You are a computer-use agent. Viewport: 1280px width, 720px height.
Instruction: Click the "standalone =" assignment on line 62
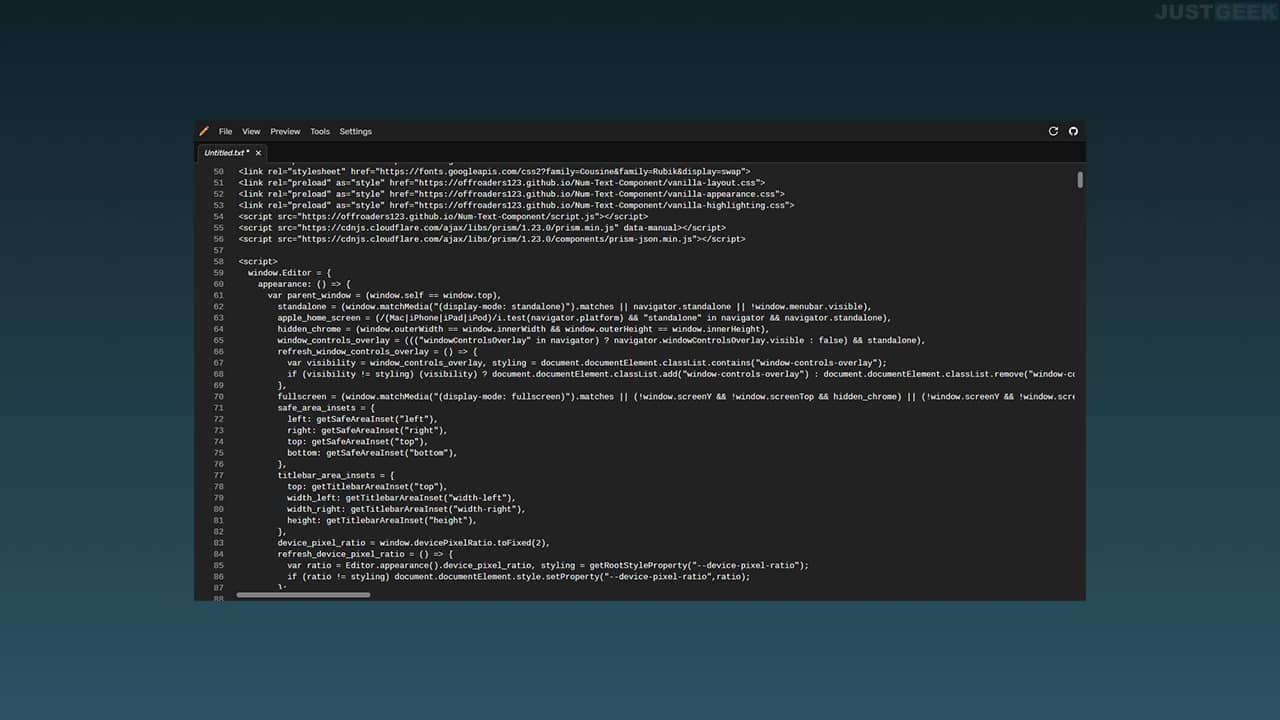307,307
